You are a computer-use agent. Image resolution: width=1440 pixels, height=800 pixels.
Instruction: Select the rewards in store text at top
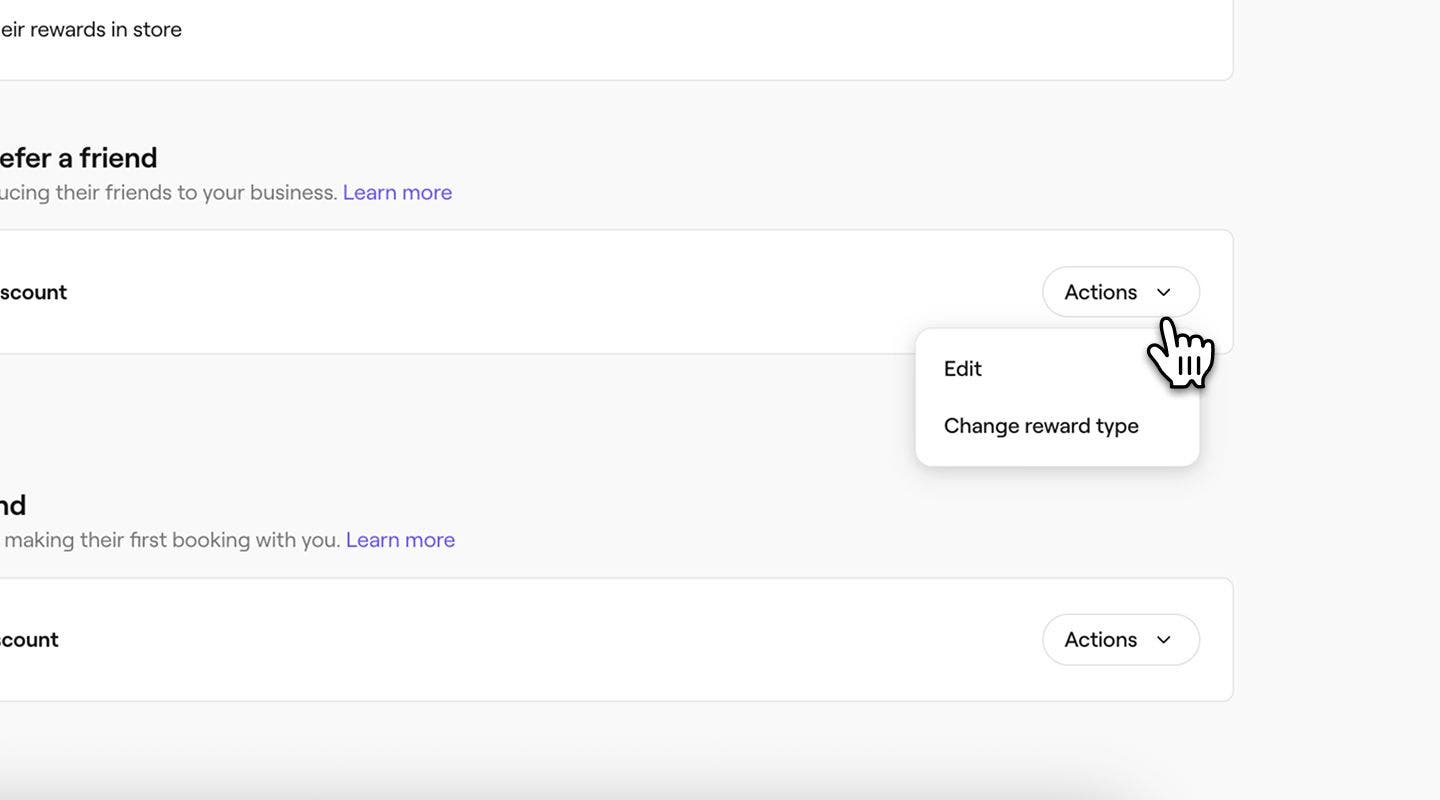(x=90, y=28)
